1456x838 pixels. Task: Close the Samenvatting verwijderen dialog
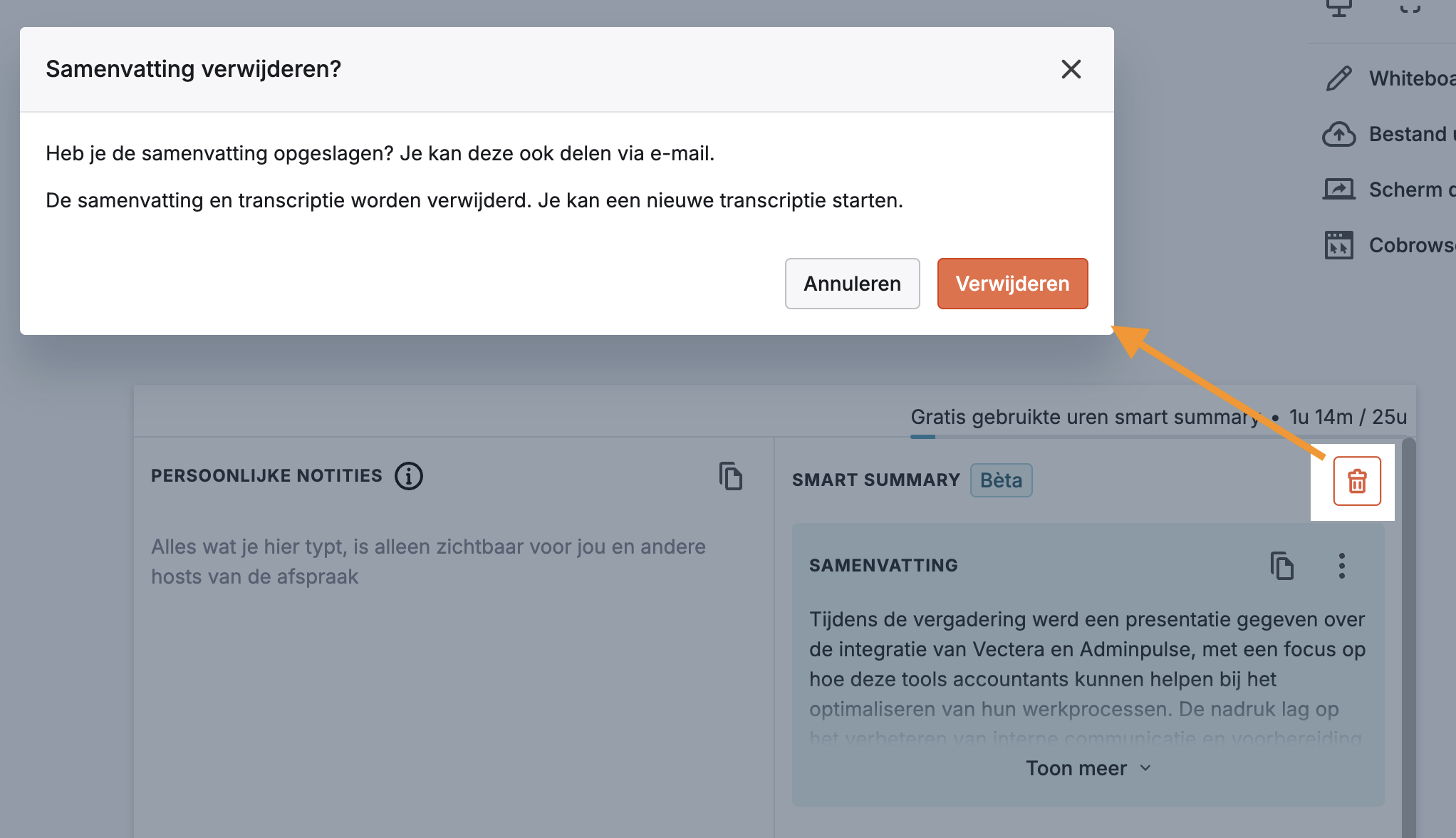(x=1071, y=69)
